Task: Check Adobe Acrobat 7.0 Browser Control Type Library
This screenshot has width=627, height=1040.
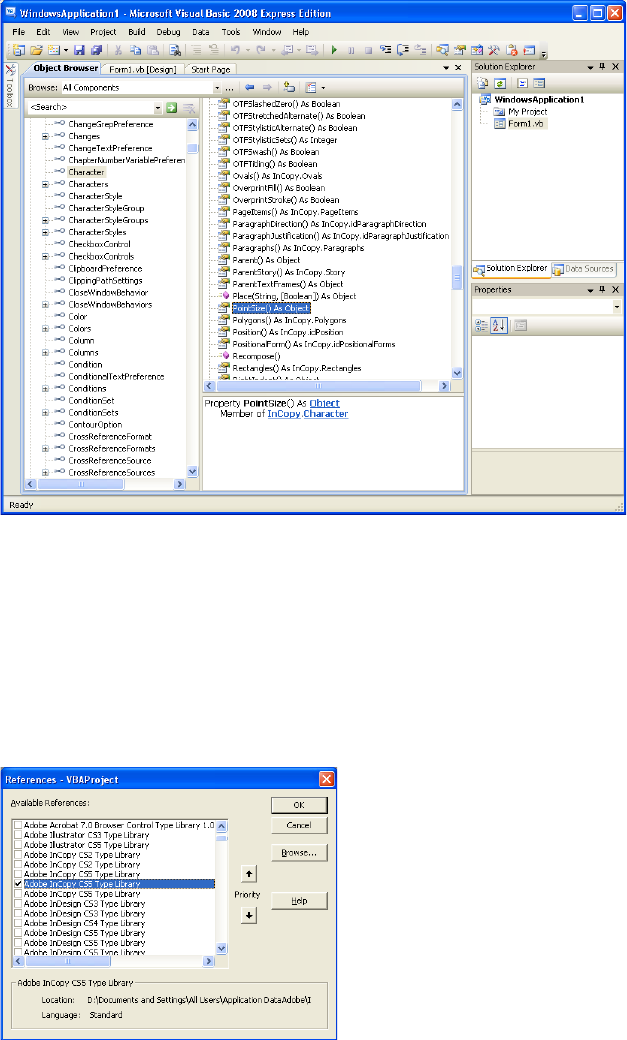Action: coord(18,826)
